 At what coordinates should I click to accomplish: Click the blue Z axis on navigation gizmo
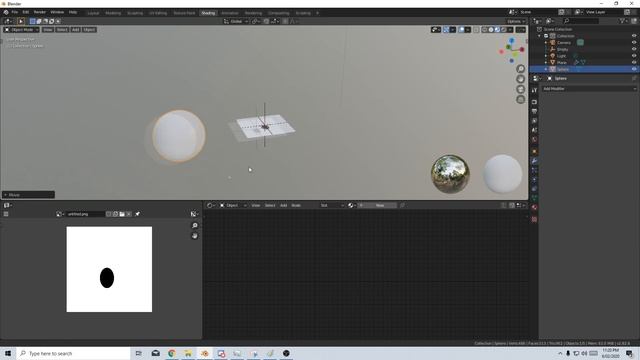pyautogui.click(x=511, y=41)
